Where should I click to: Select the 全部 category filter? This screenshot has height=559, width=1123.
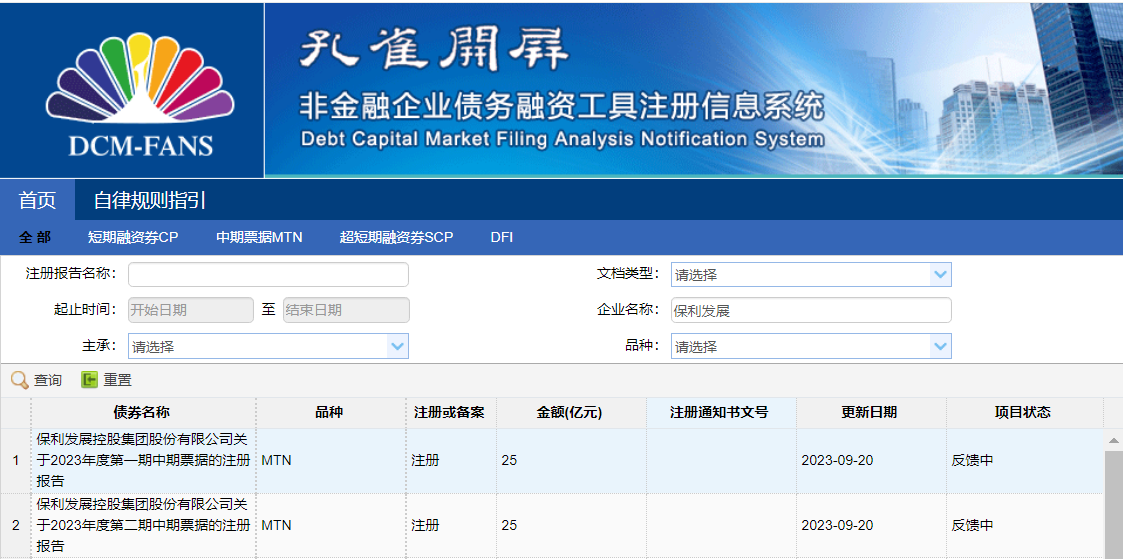(x=34, y=238)
